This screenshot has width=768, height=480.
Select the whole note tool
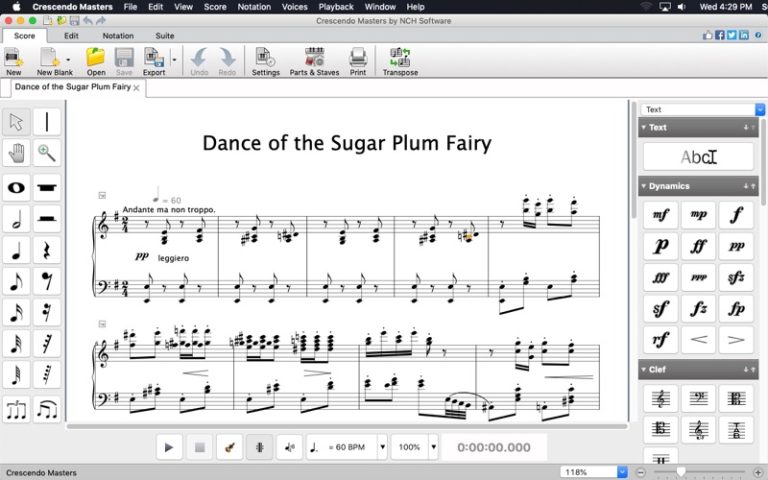click(x=16, y=188)
